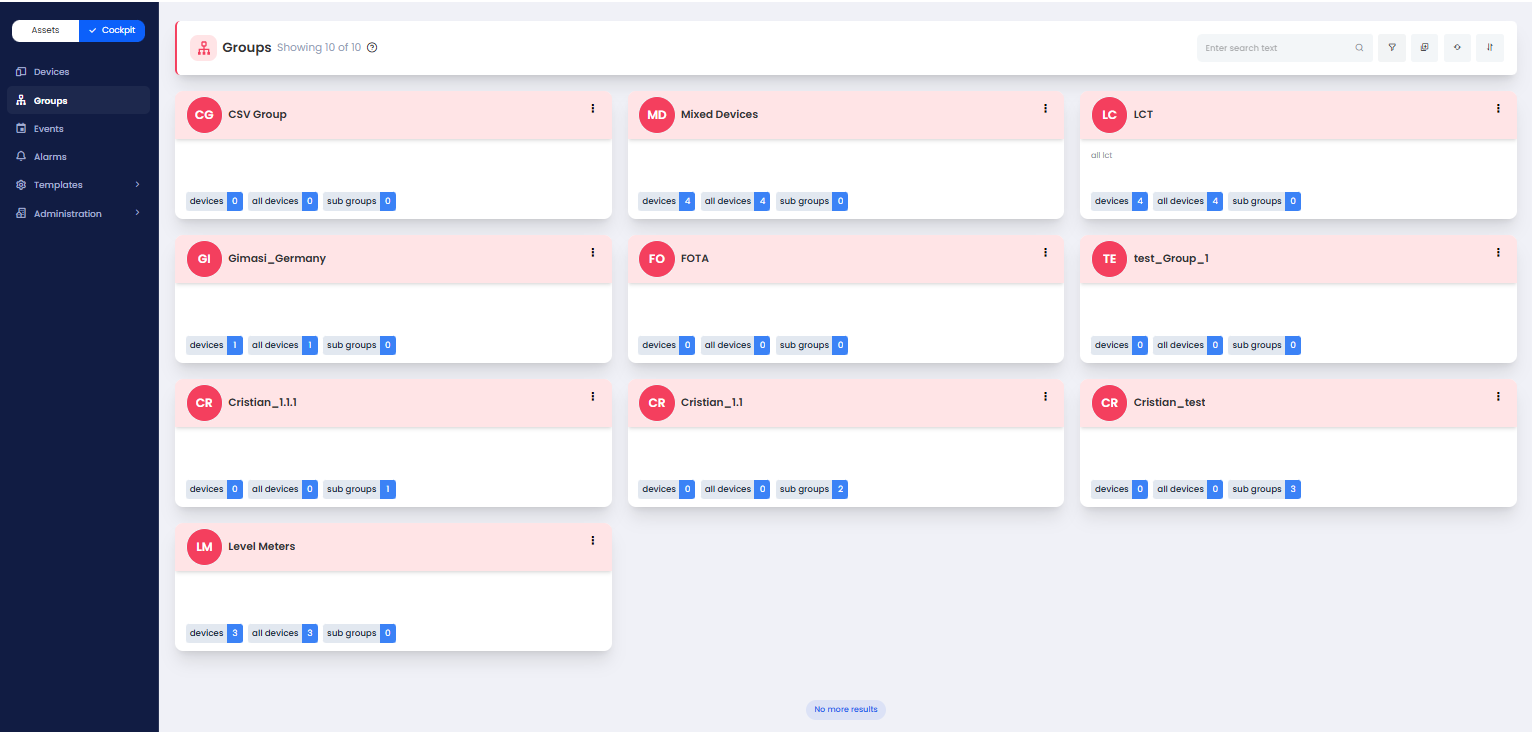Select the Cockpit view toggle
Image resolution: width=1532 pixels, height=732 pixels.
pyautogui.click(x=112, y=30)
